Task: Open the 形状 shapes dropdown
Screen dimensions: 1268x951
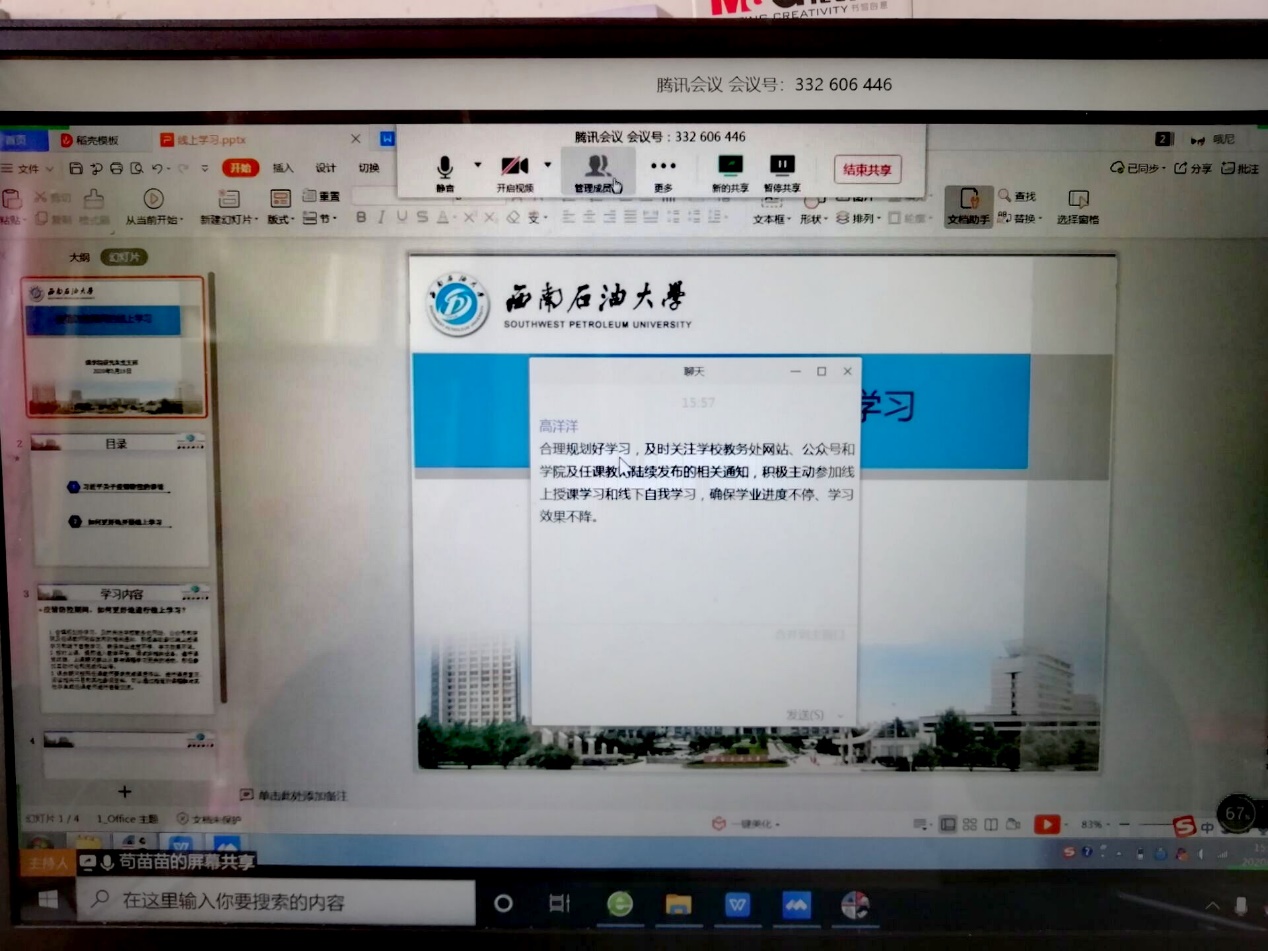Action: (813, 218)
